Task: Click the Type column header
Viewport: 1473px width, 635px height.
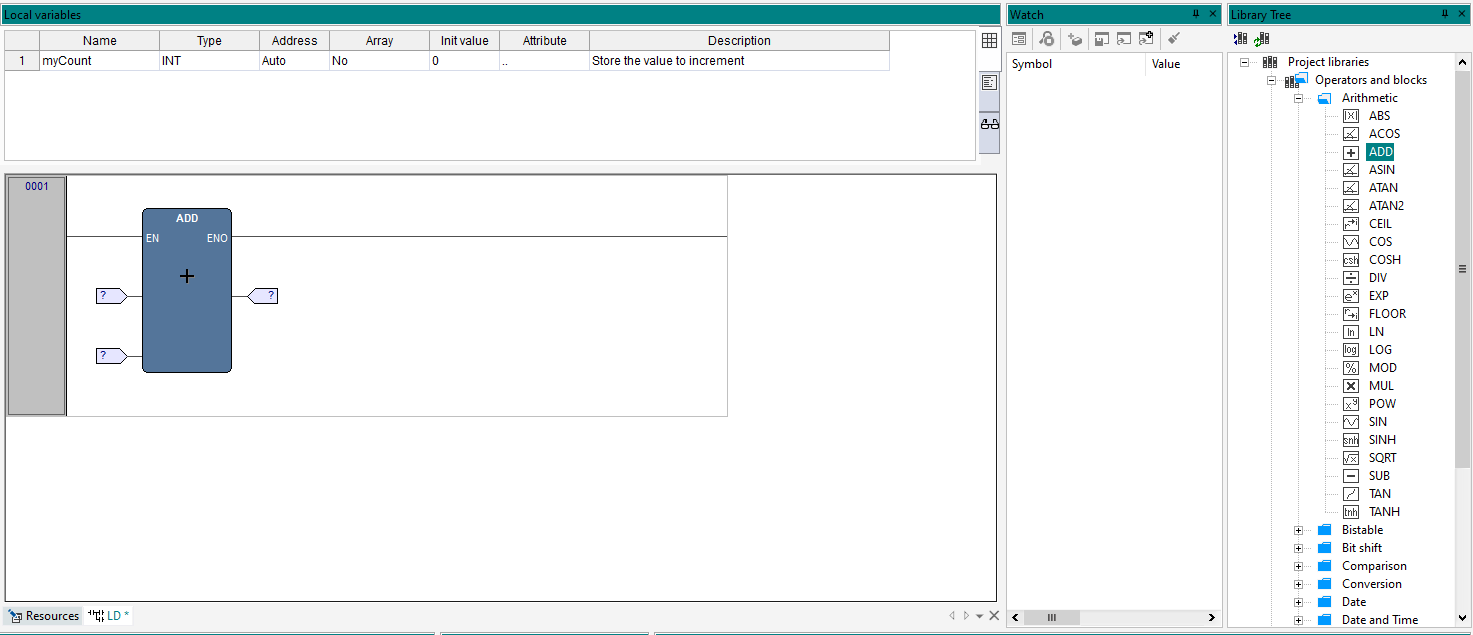Action: click(209, 41)
